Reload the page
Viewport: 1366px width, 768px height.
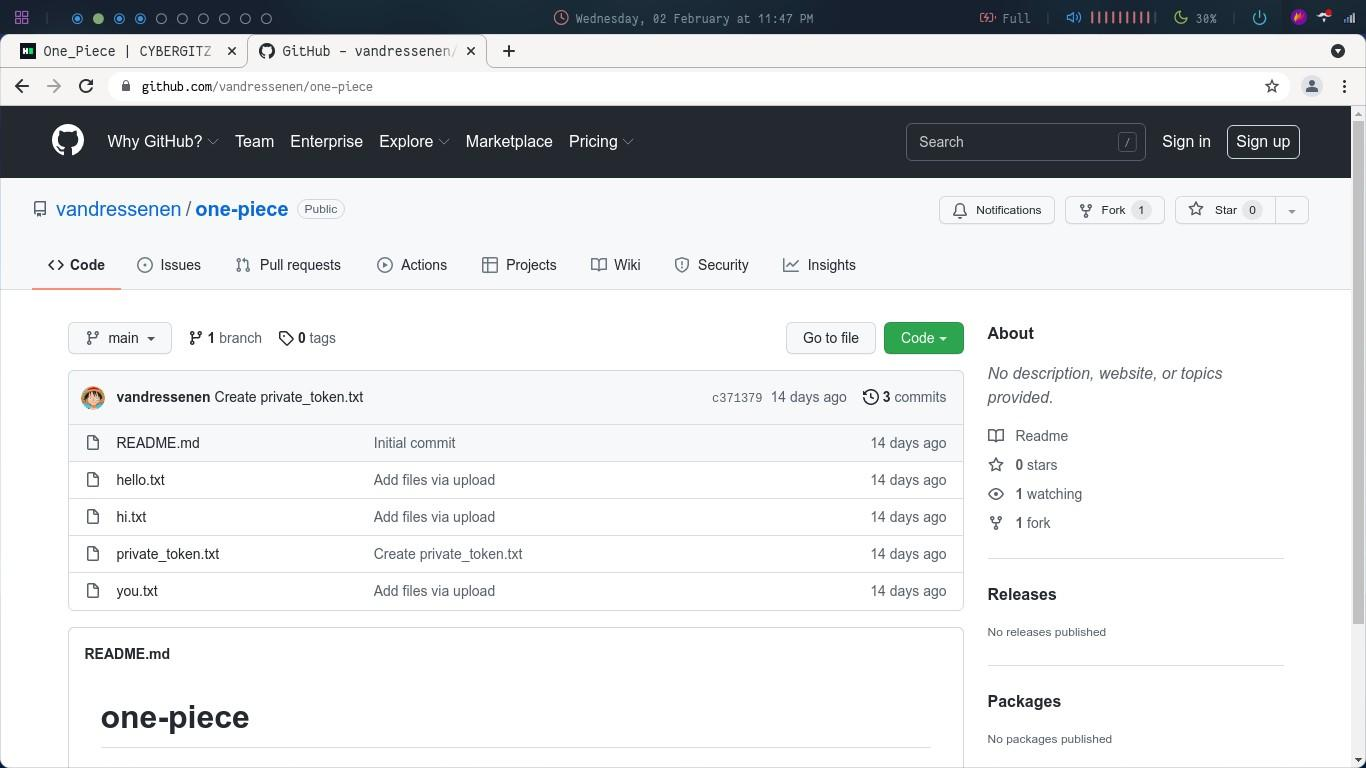point(86,86)
